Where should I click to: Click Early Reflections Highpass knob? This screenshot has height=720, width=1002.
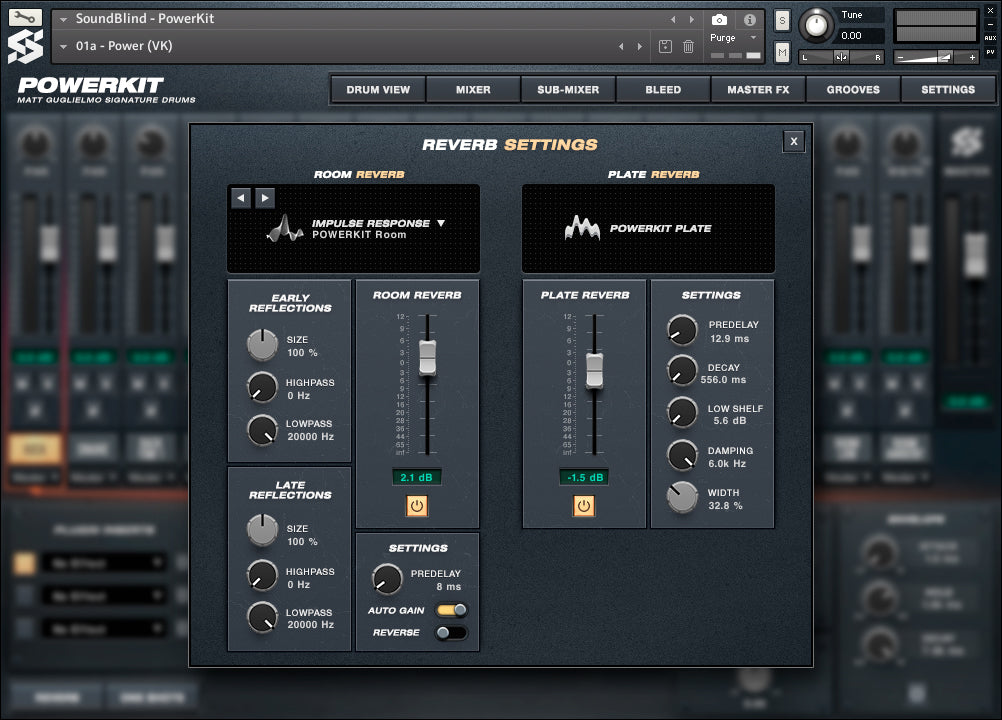[x=262, y=388]
